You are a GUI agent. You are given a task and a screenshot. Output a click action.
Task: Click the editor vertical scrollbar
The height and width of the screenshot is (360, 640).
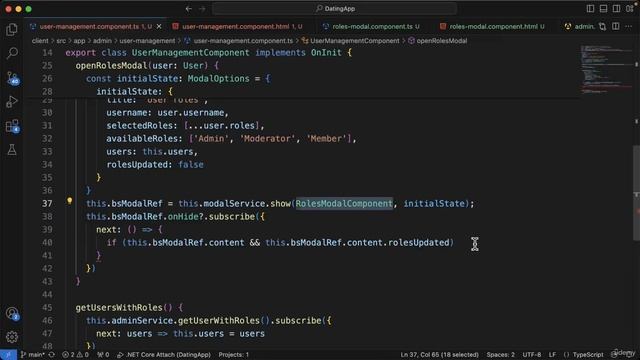636,192
